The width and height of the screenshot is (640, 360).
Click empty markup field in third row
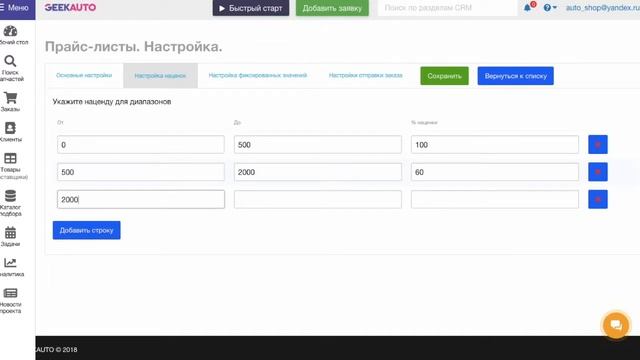tap(495, 199)
